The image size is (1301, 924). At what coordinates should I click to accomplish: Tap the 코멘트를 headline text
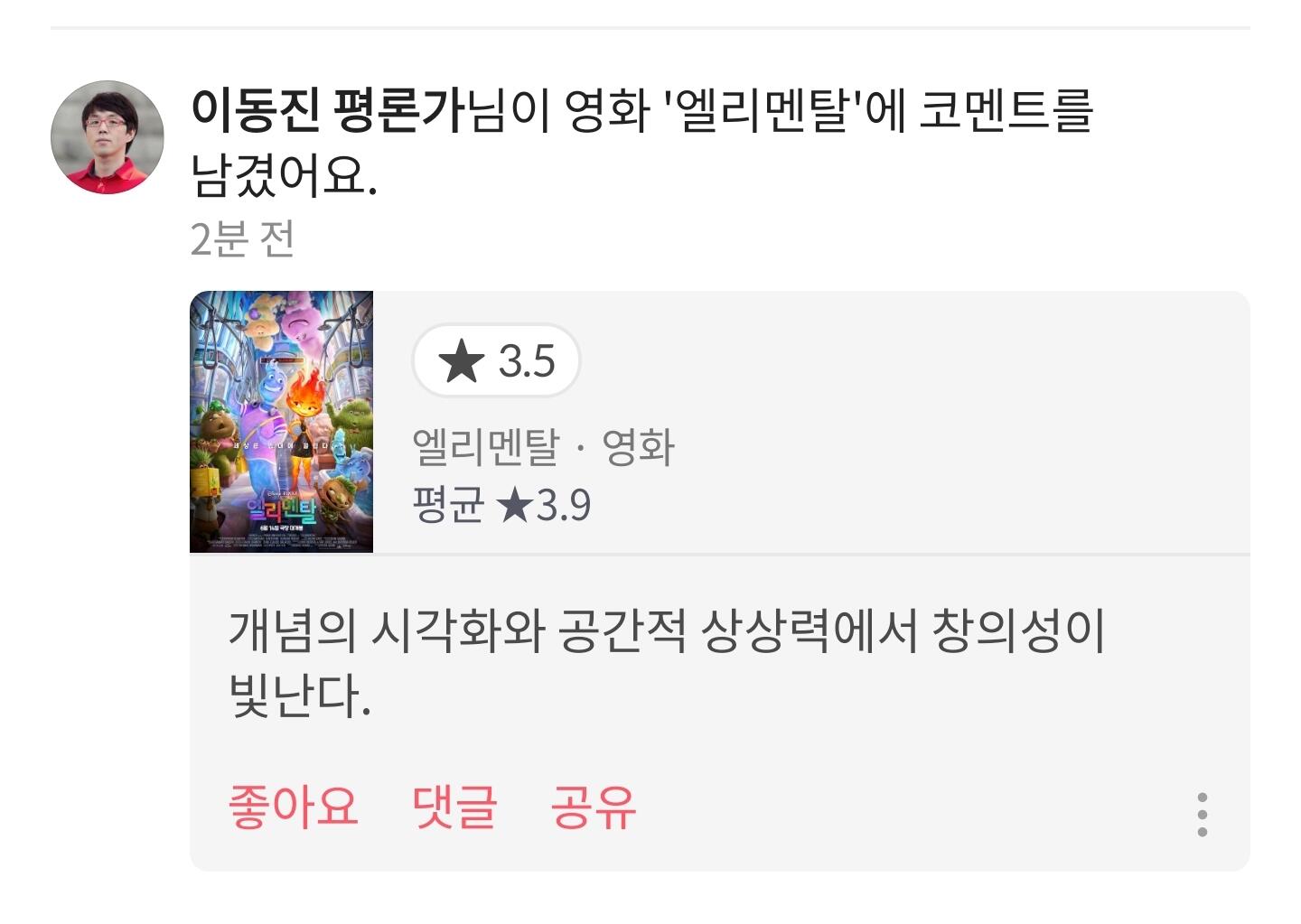tap(1006, 110)
